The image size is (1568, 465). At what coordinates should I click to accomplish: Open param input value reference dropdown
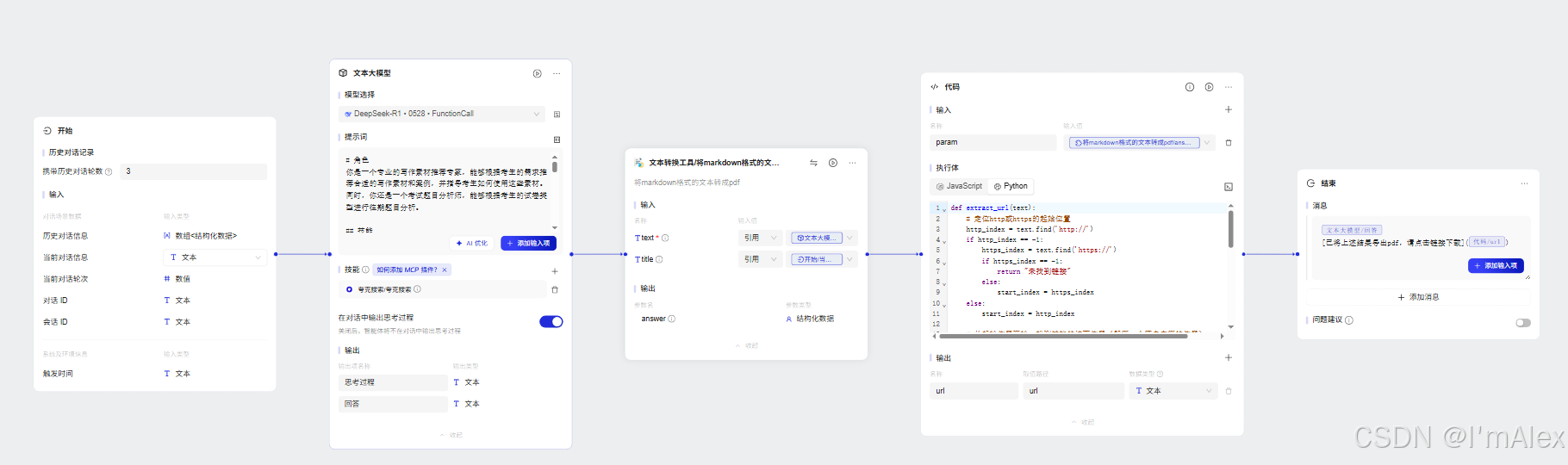(1139, 143)
